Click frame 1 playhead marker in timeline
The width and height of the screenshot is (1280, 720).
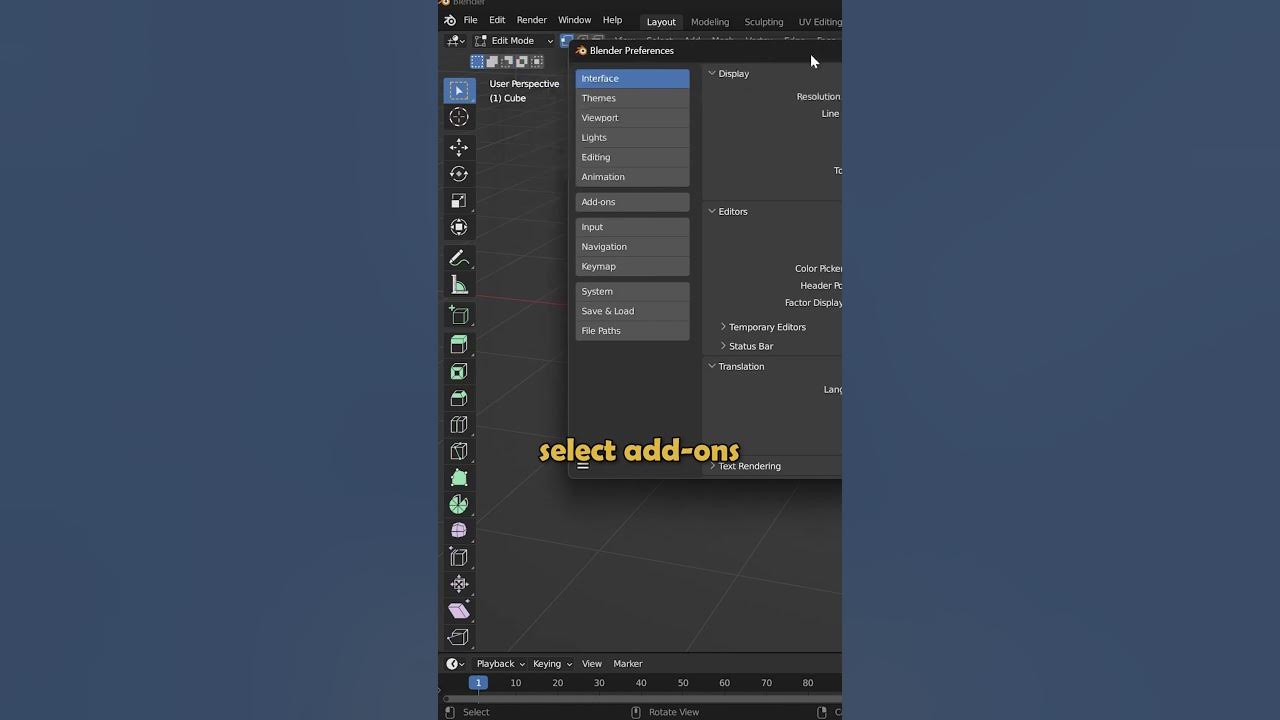point(478,683)
